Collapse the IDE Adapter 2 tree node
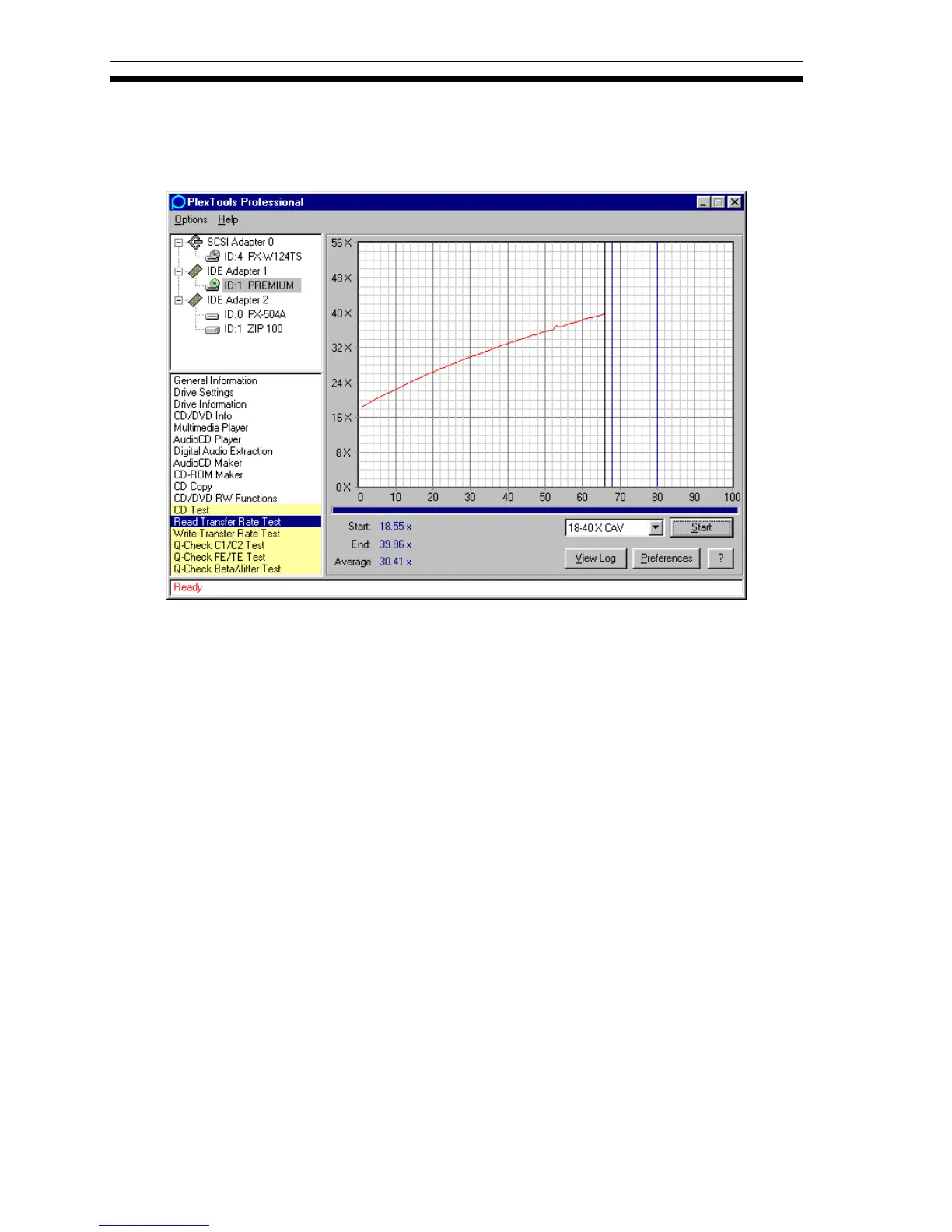 (178, 300)
